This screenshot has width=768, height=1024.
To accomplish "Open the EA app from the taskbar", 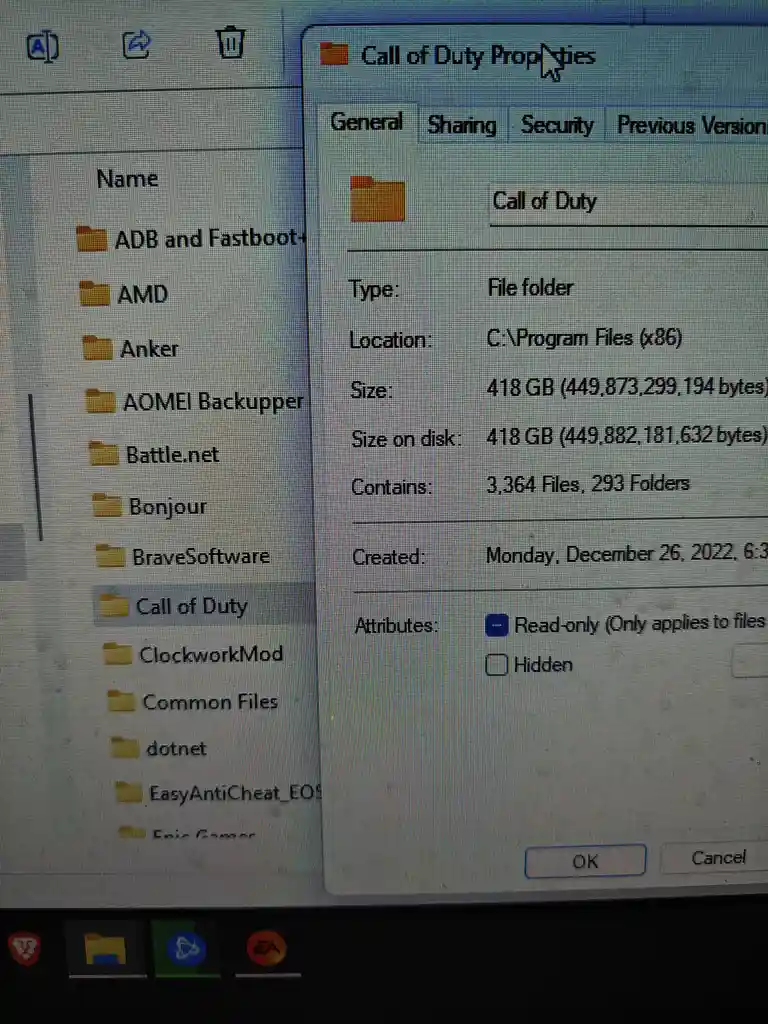I will pos(266,947).
